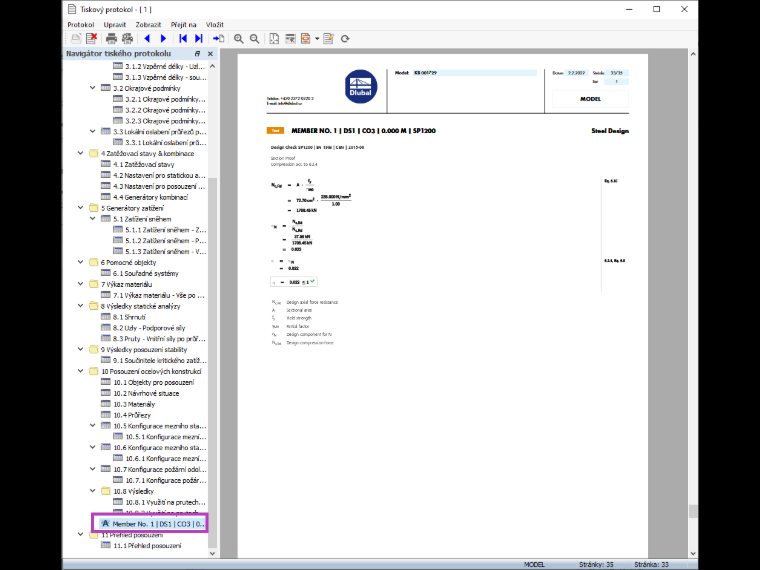
Task: Open the Upravit menu
Action: click(115, 25)
